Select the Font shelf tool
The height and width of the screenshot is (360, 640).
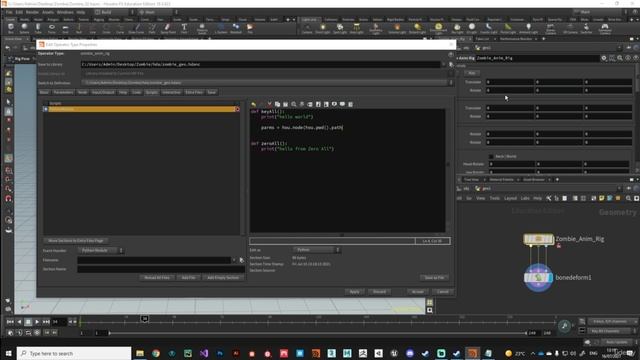[184, 28]
